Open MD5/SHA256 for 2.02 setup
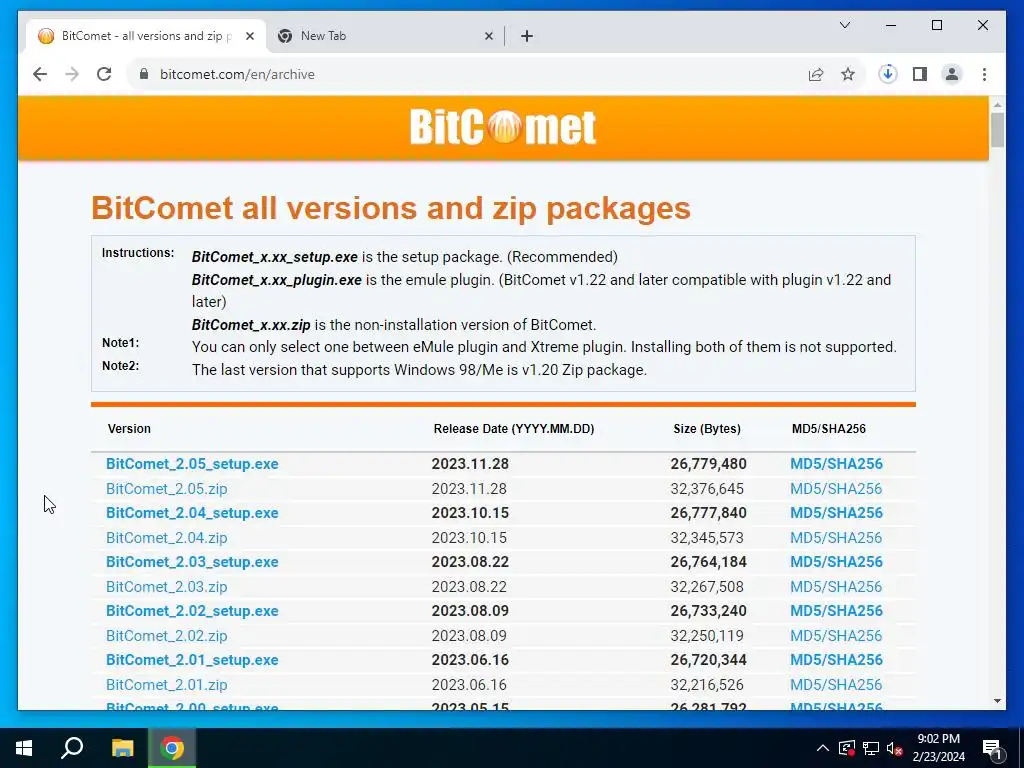1024x768 pixels. 837,611
